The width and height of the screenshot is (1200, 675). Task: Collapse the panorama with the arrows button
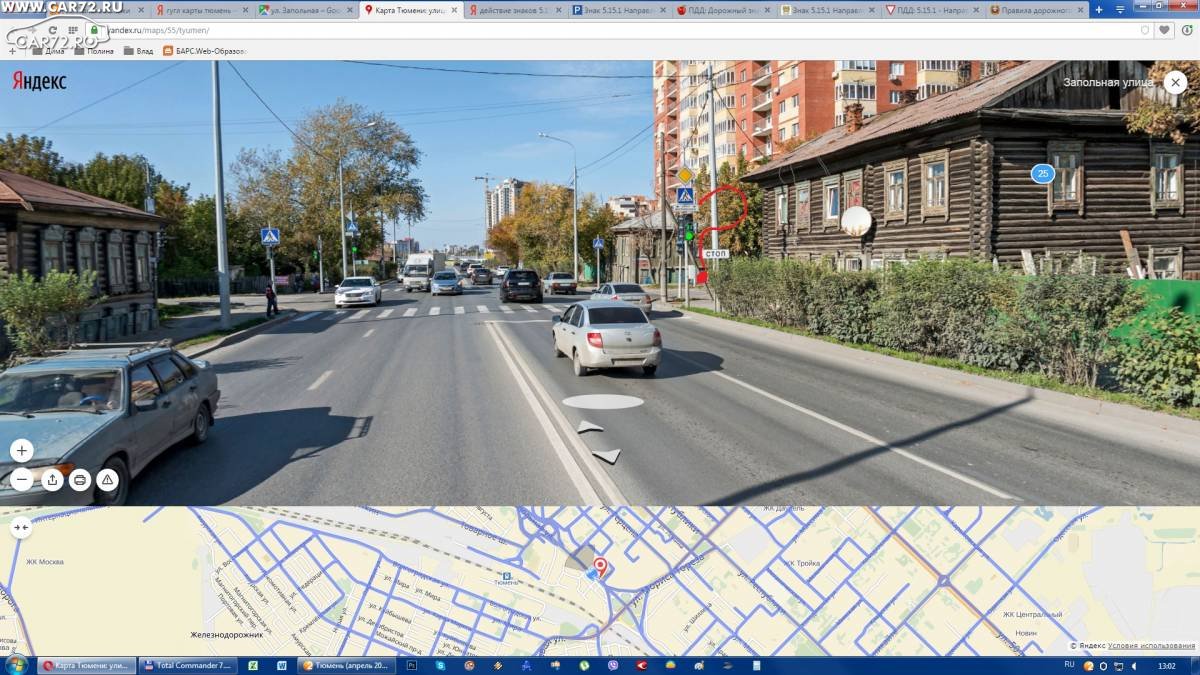(22, 529)
